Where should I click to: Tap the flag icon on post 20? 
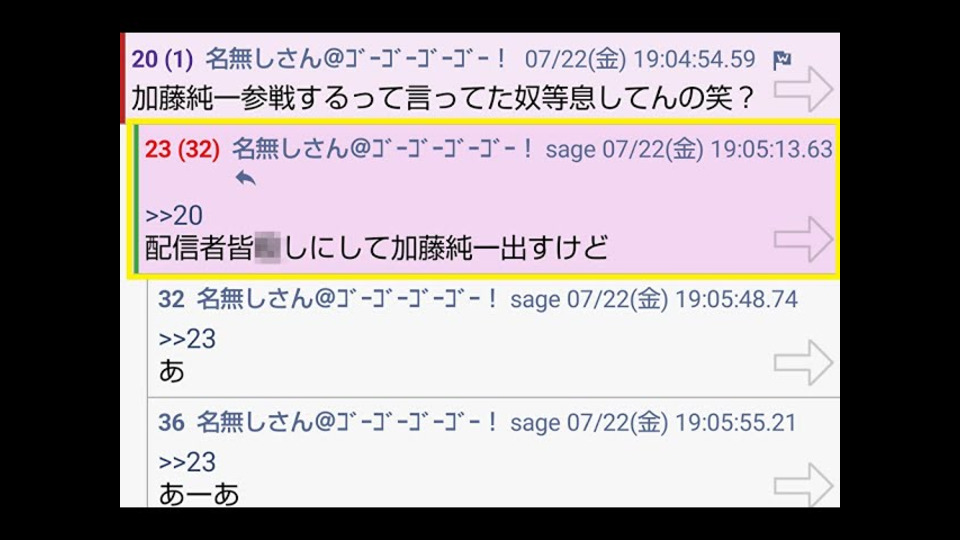[782, 60]
